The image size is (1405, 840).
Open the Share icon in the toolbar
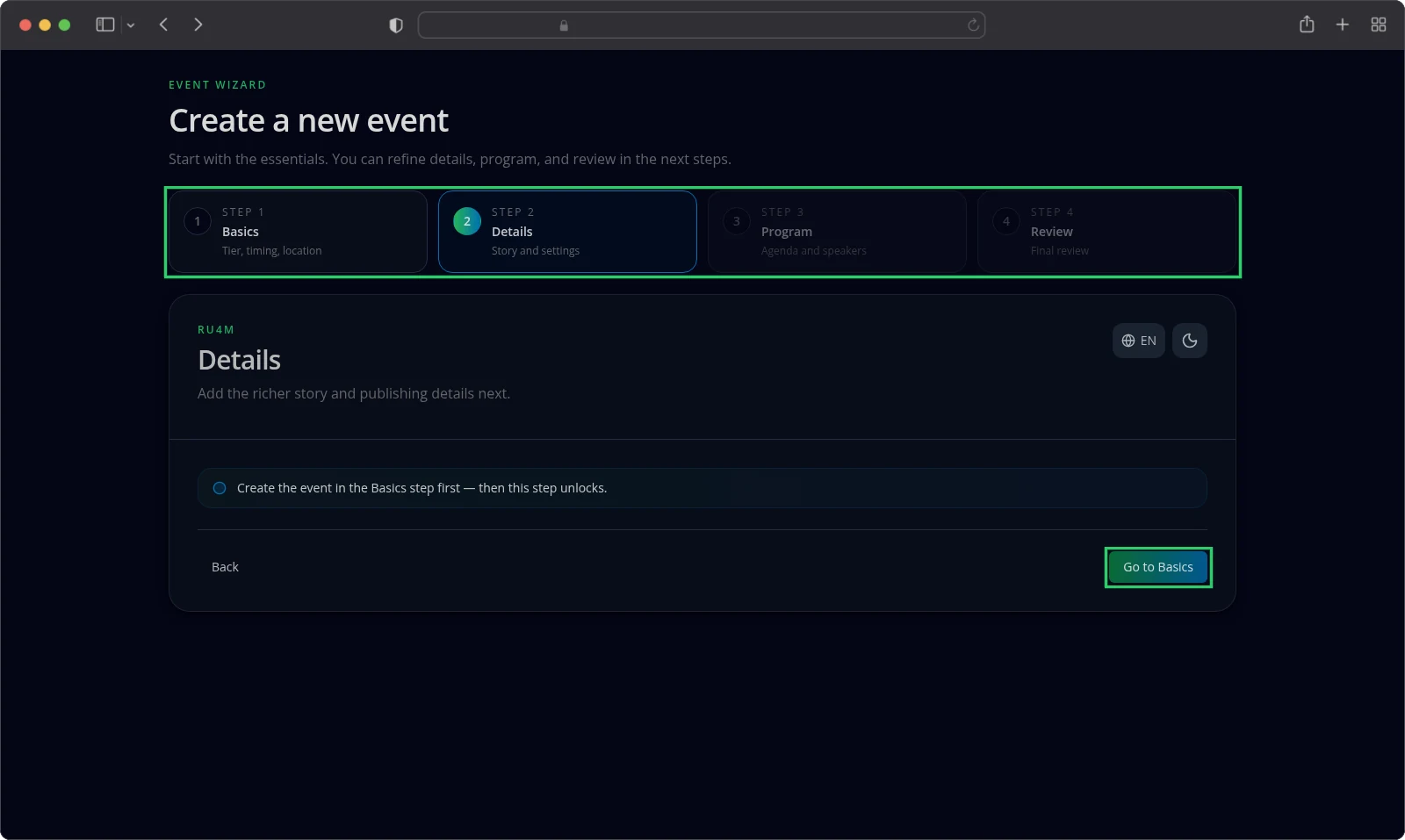[1307, 25]
